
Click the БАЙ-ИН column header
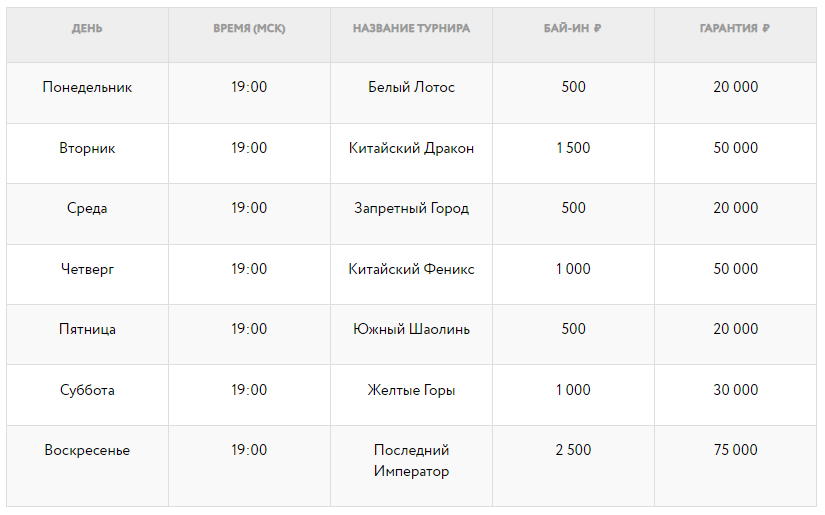click(x=573, y=28)
